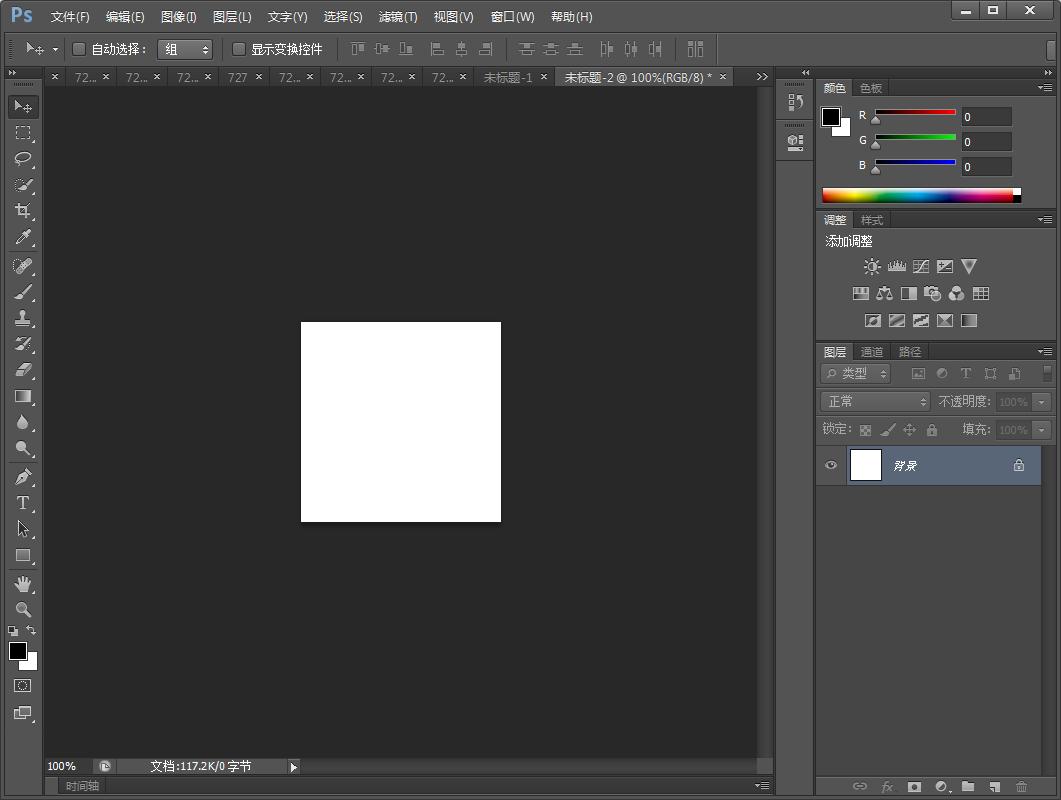Toggle lock transparent pixels in Layers panel
Image resolution: width=1061 pixels, height=800 pixels.
(864, 429)
